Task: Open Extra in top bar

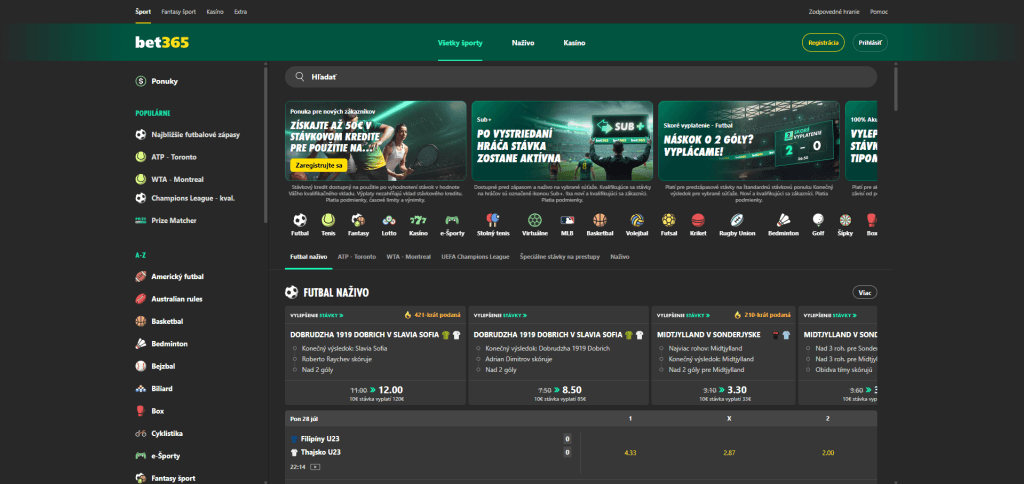Action: (x=240, y=12)
